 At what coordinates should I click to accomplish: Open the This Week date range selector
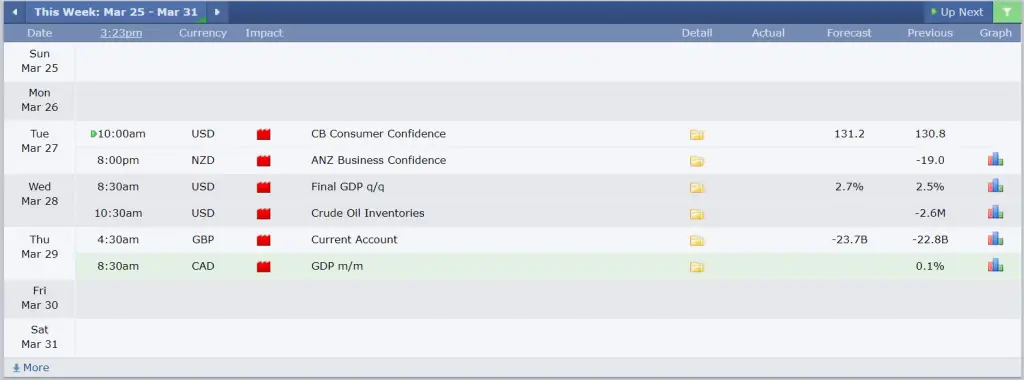pyautogui.click(x=116, y=12)
